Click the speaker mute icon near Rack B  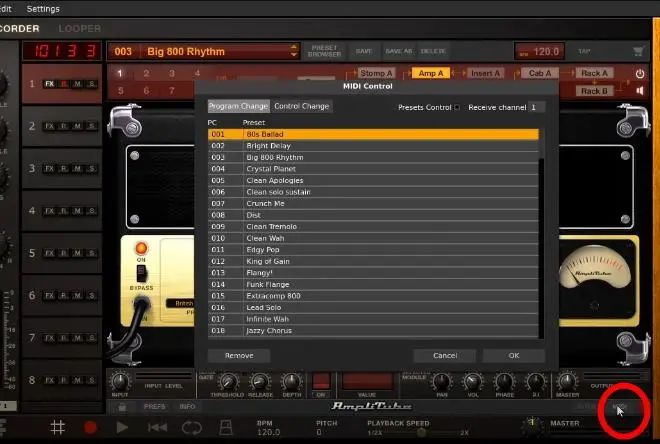(640, 91)
